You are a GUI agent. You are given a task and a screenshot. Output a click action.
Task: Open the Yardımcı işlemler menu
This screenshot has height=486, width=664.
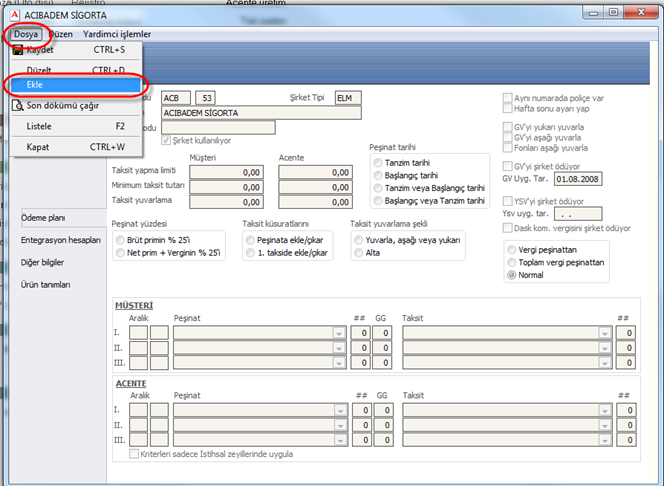pyautogui.click(x=118, y=33)
